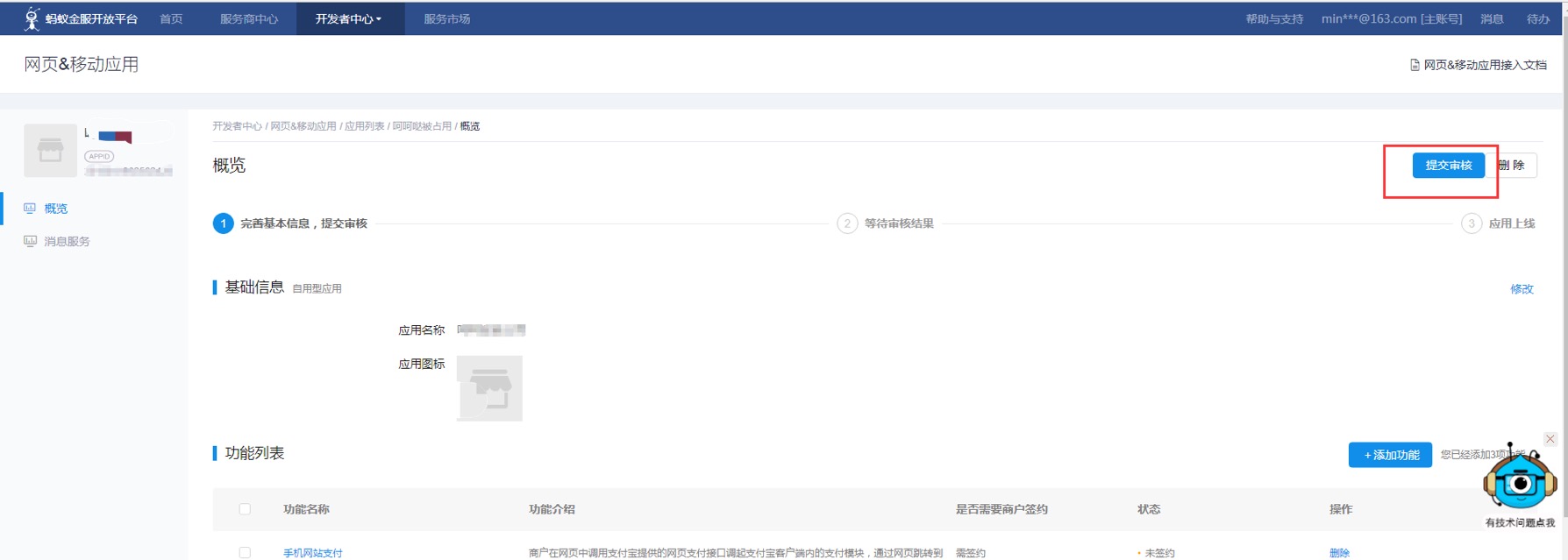Image resolution: width=1568 pixels, height=560 pixels.
Task: Click the 修改 link for 基础信息
Action: pos(1522,289)
